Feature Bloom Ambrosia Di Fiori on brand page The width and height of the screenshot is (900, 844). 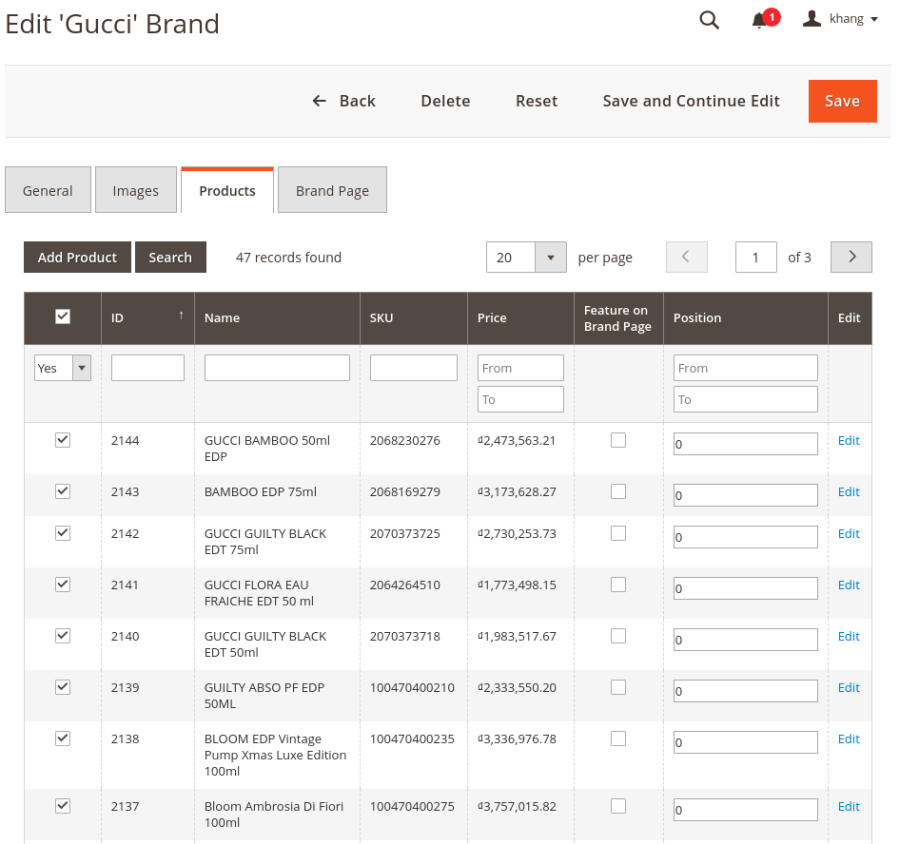click(618, 806)
